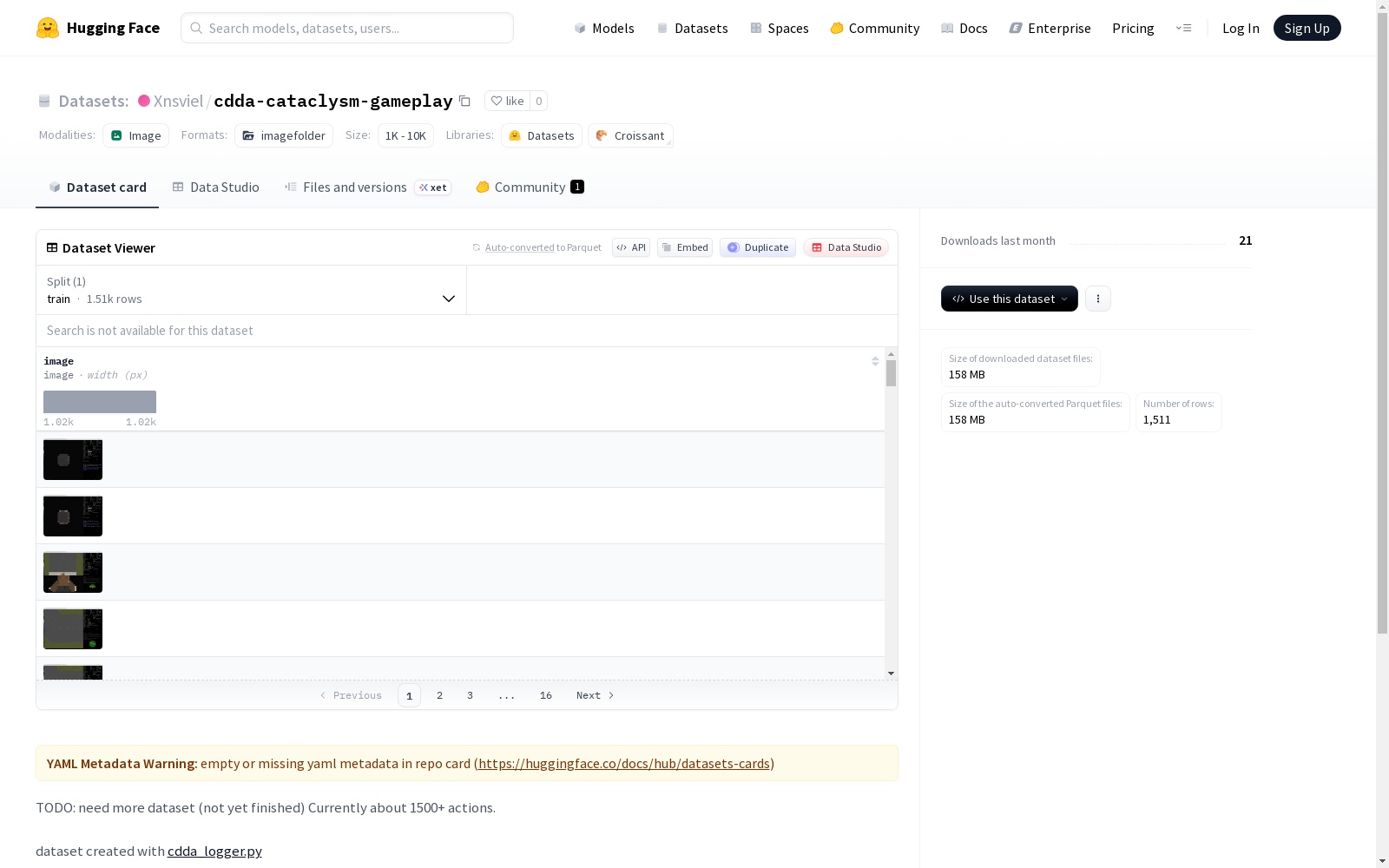Click the cdda-cataclysm-gameplay dataset title
Image resolution: width=1389 pixels, height=868 pixels.
click(333, 101)
